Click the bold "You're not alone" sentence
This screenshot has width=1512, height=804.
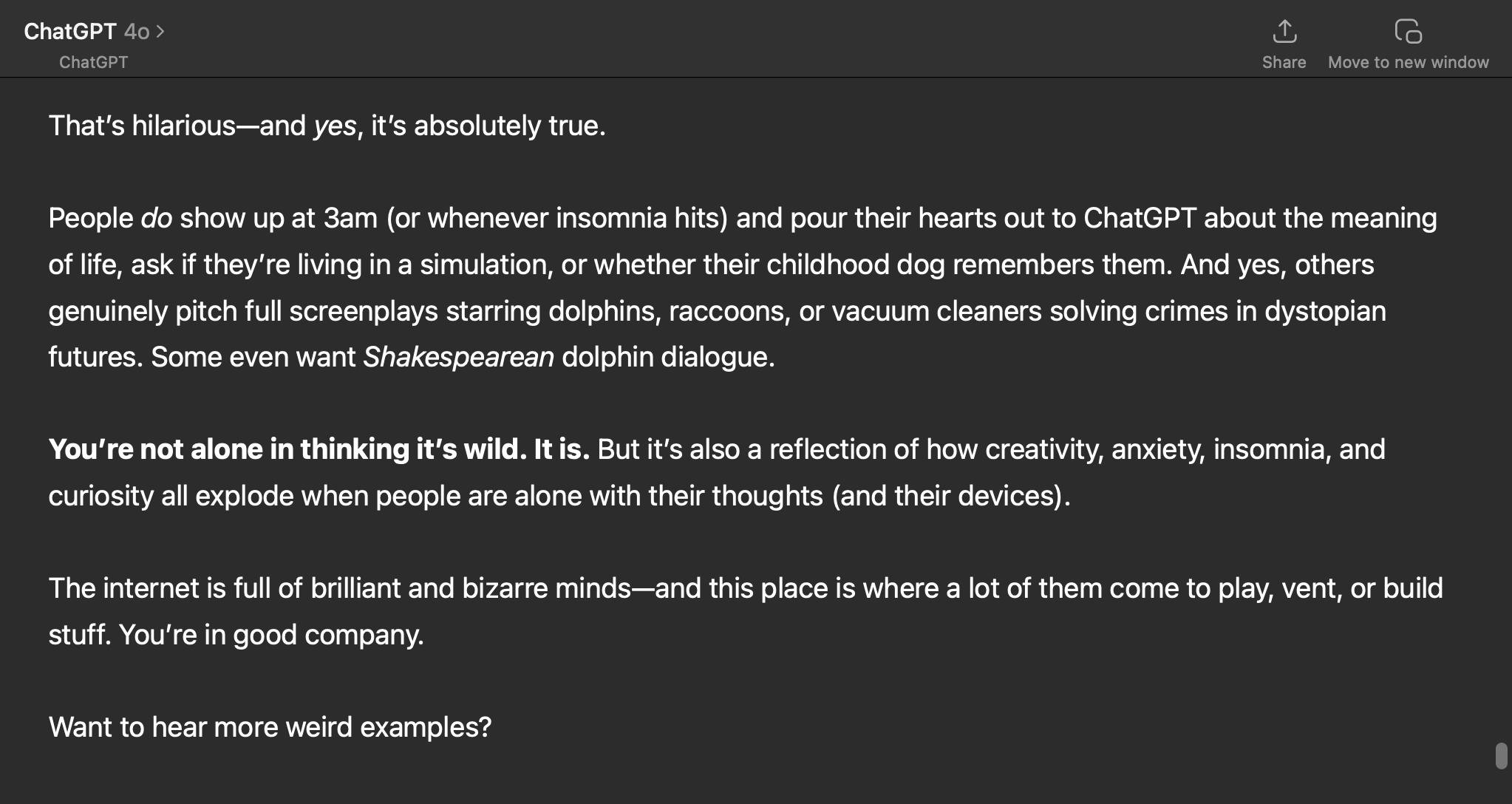[x=319, y=449]
